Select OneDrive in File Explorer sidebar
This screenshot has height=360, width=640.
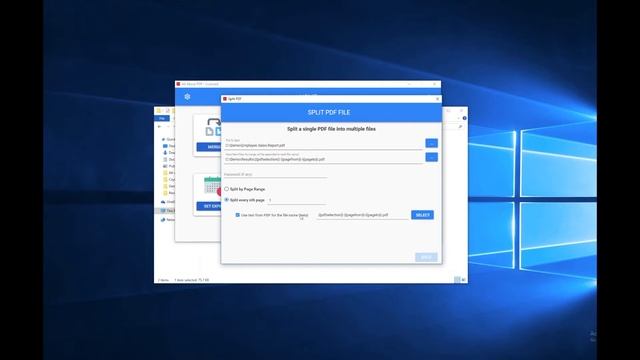pyautogui.click(x=168, y=202)
